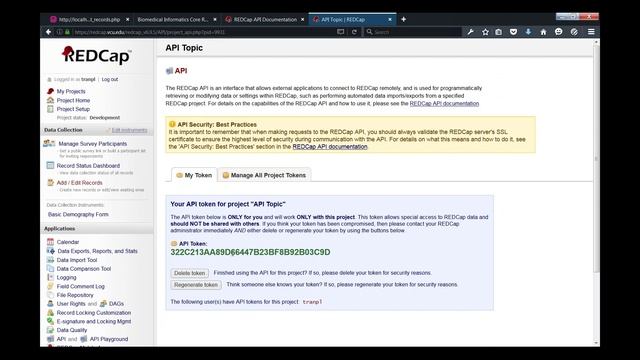Open the Firefox hamburger menu
The width and height of the screenshot is (640, 360).
click(x=591, y=32)
